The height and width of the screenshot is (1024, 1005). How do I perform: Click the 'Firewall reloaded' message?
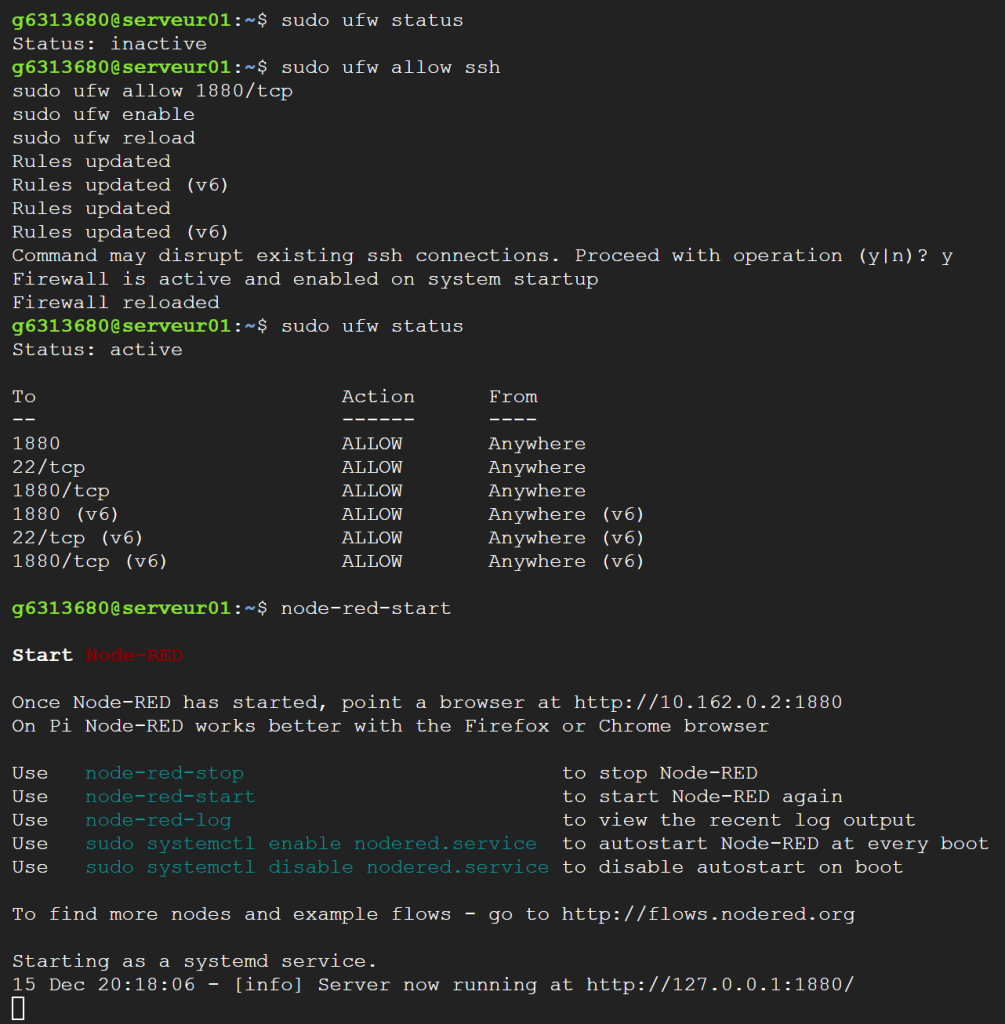point(115,302)
